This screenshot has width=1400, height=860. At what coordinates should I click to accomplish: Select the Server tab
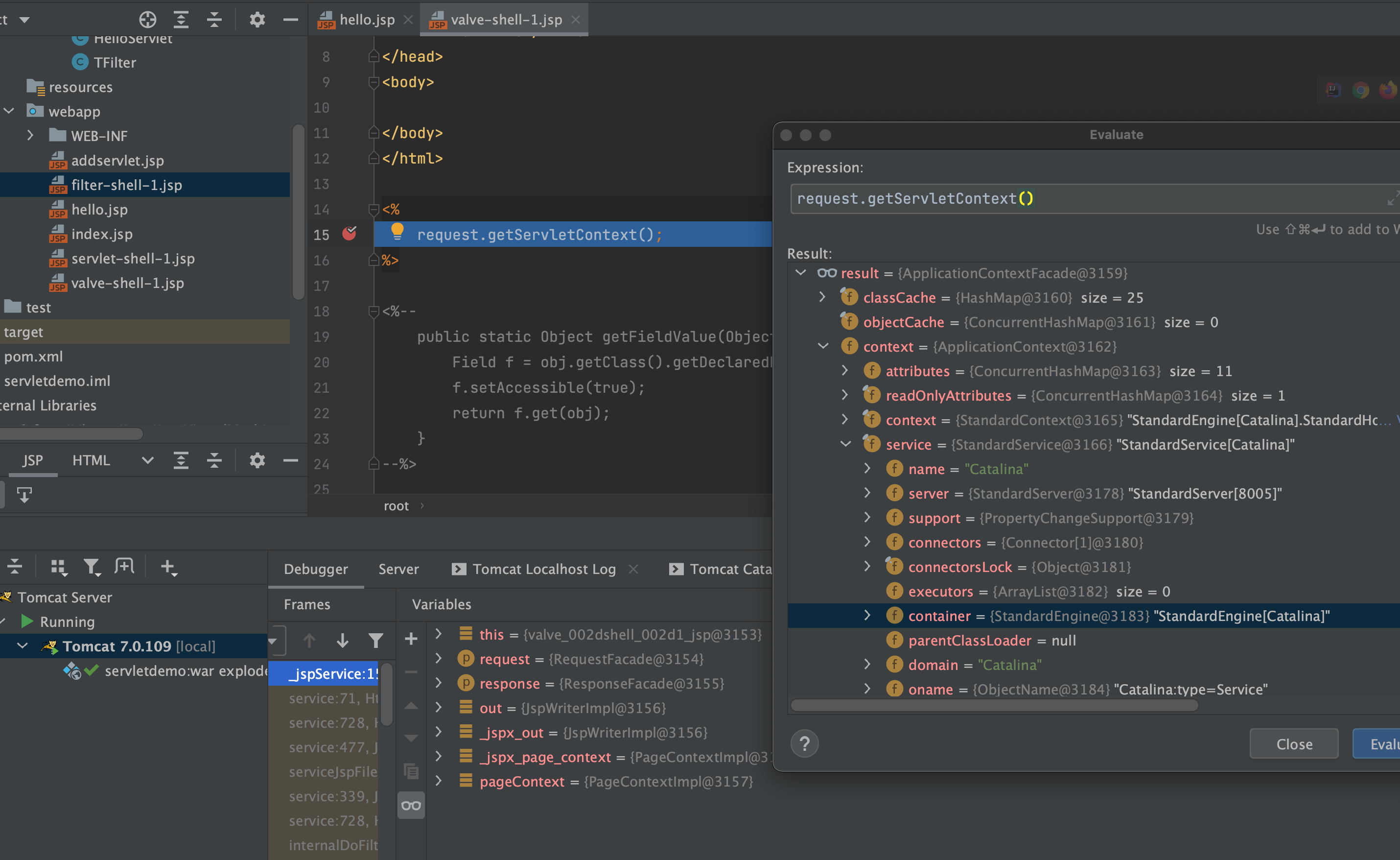[x=398, y=569]
